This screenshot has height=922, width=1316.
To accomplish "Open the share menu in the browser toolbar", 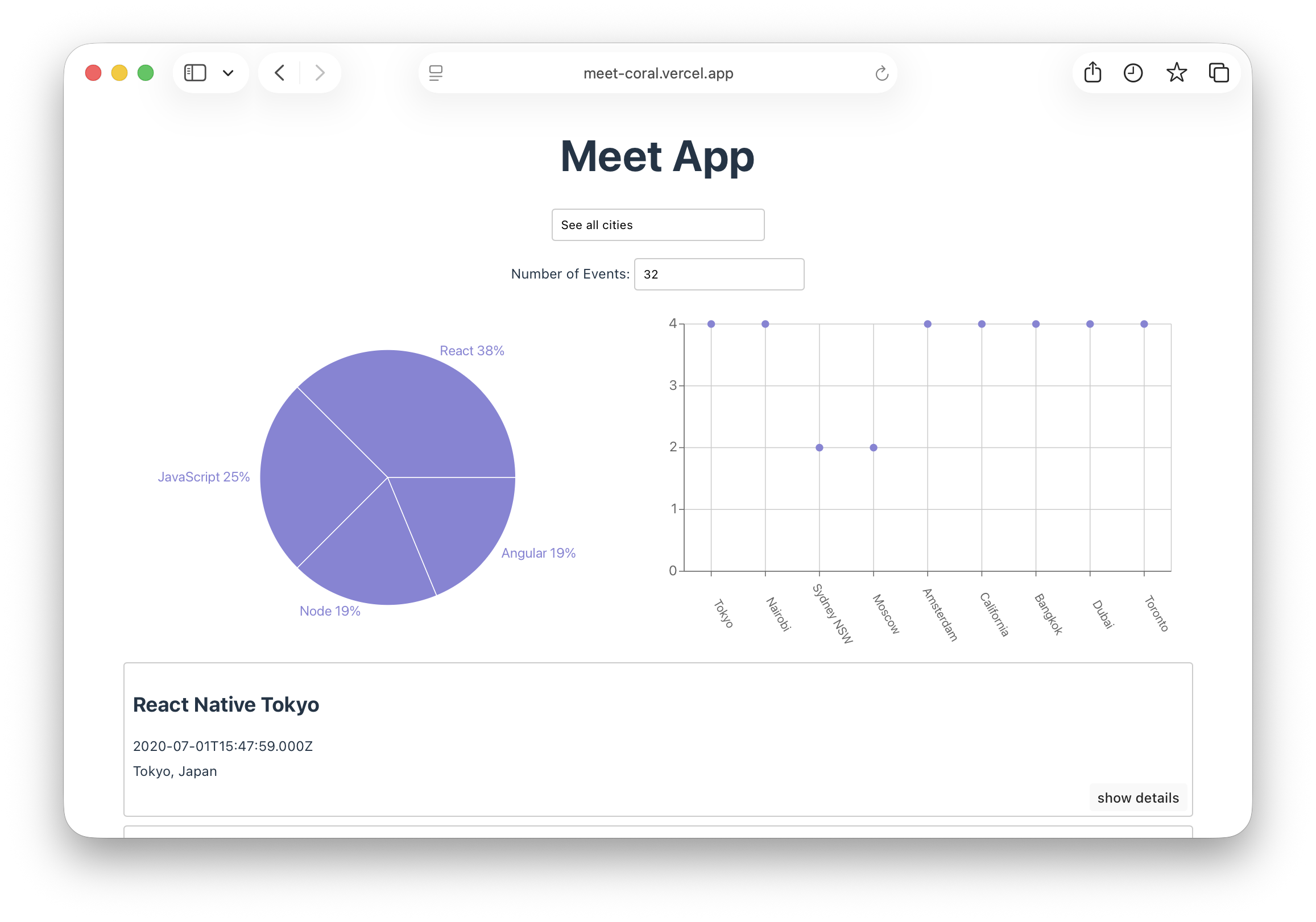I will point(1092,73).
